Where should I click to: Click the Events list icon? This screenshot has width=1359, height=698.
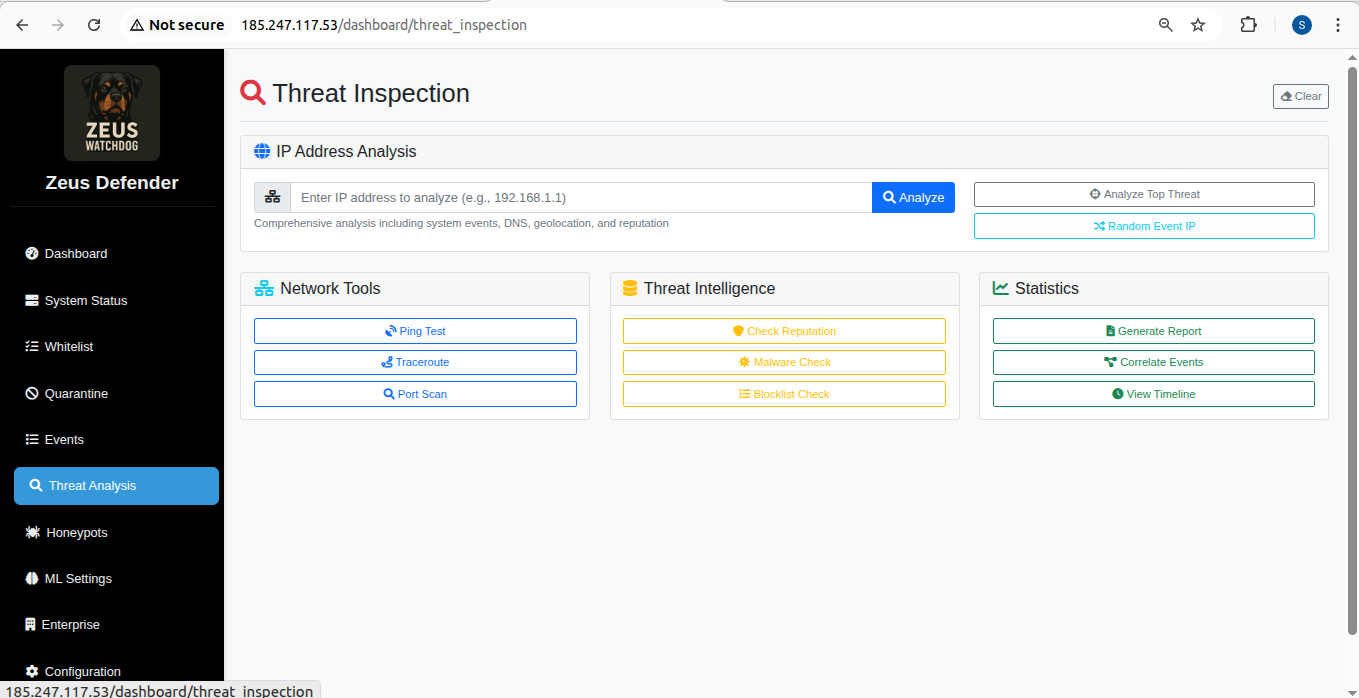32,440
